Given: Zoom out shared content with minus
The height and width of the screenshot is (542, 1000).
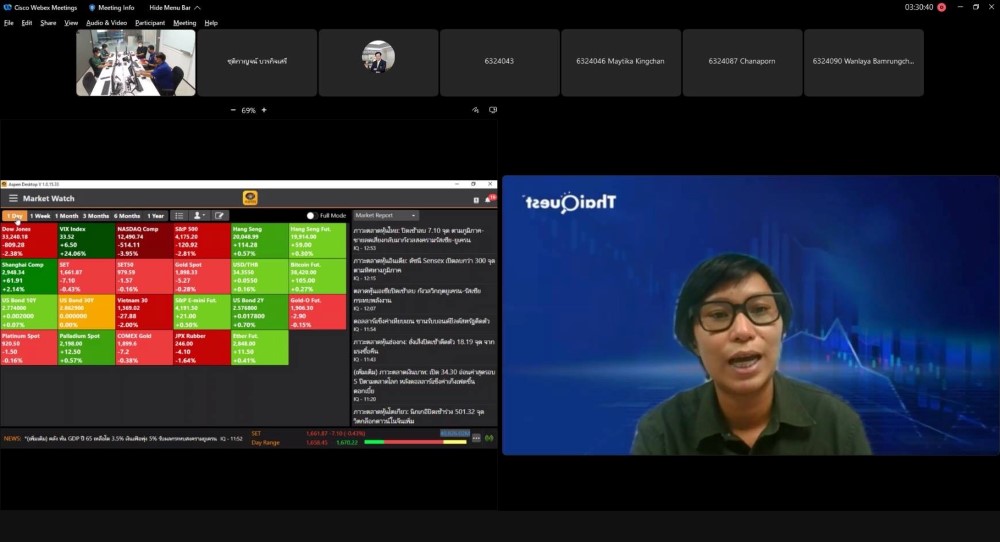Looking at the screenshot, I should [233, 110].
